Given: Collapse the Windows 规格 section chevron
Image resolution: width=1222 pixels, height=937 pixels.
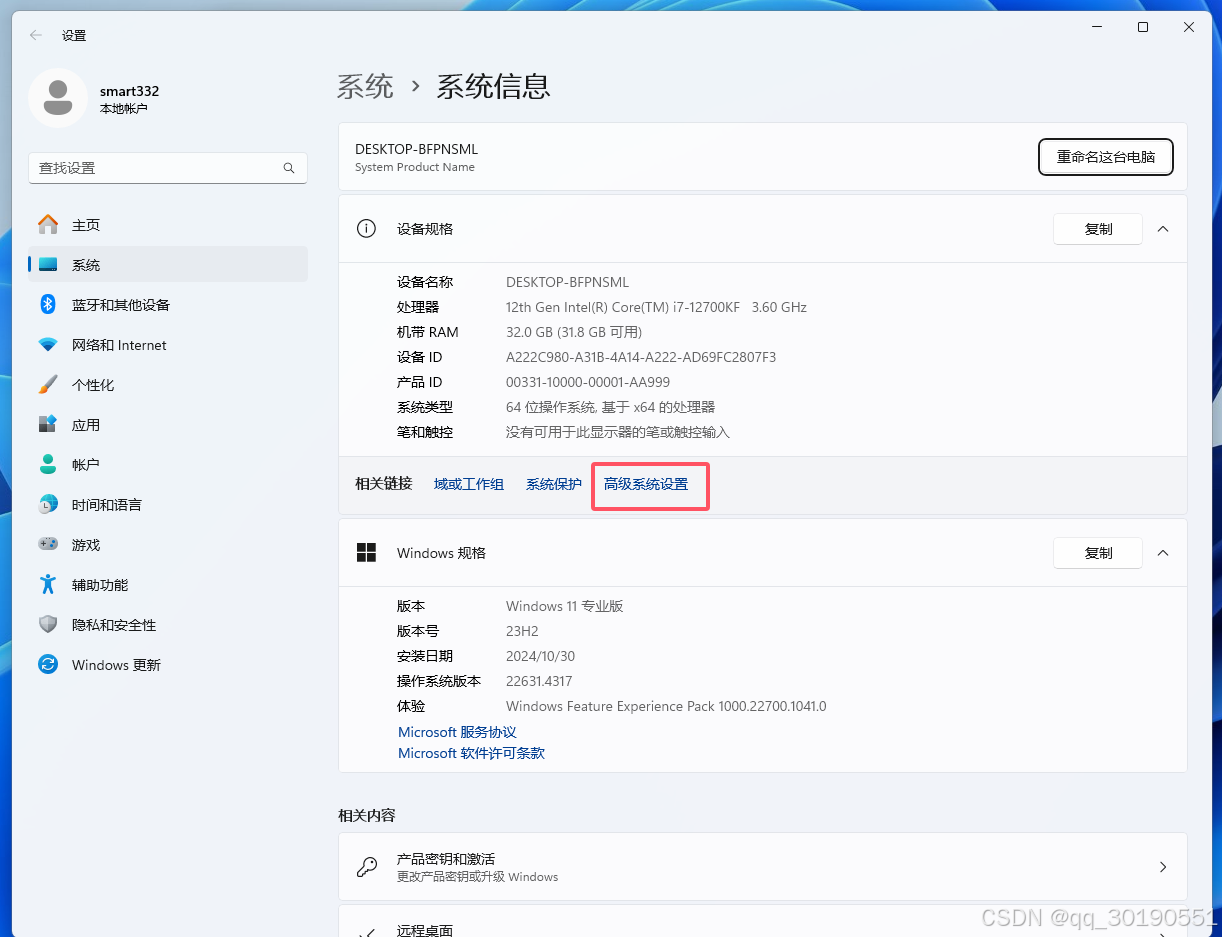Looking at the screenshot, I should 1163,553.
